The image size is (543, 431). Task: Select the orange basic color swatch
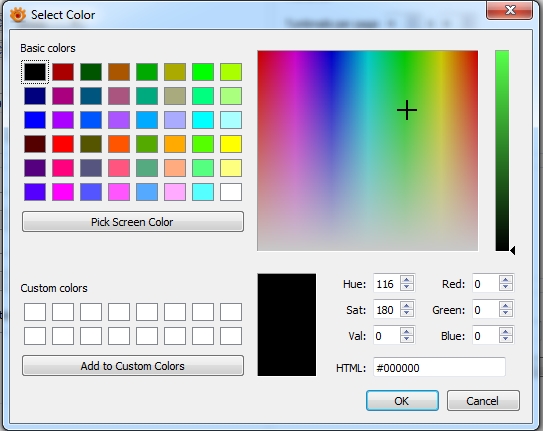pos(175,144)
